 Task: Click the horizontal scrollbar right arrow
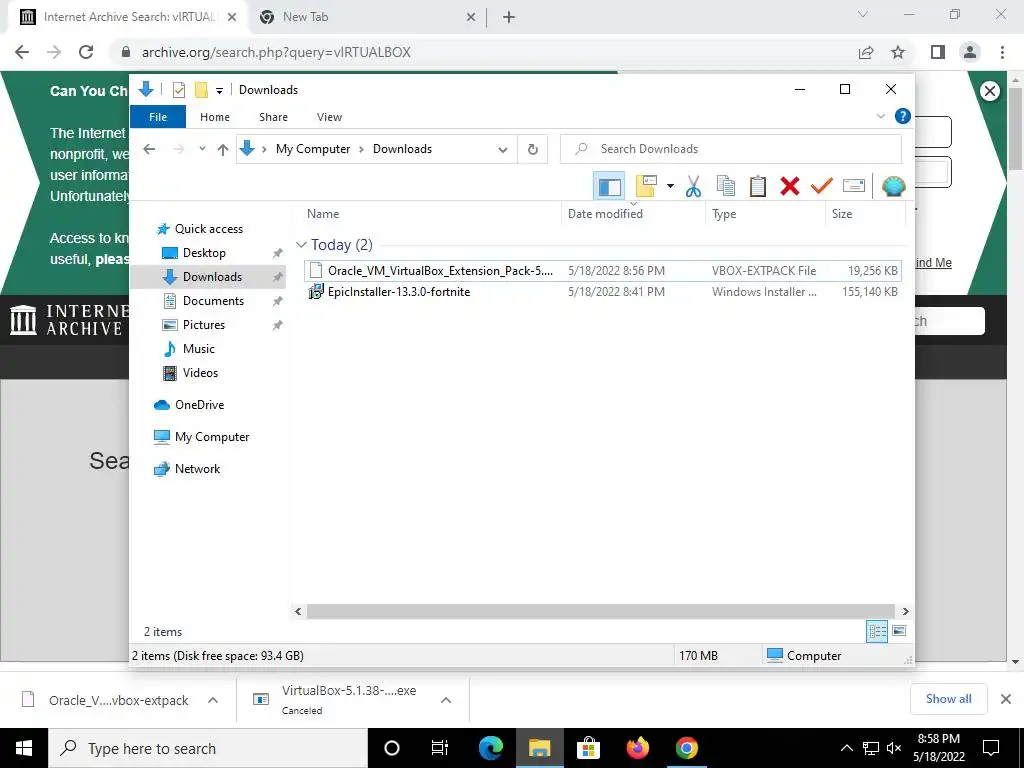click(905, 611)
